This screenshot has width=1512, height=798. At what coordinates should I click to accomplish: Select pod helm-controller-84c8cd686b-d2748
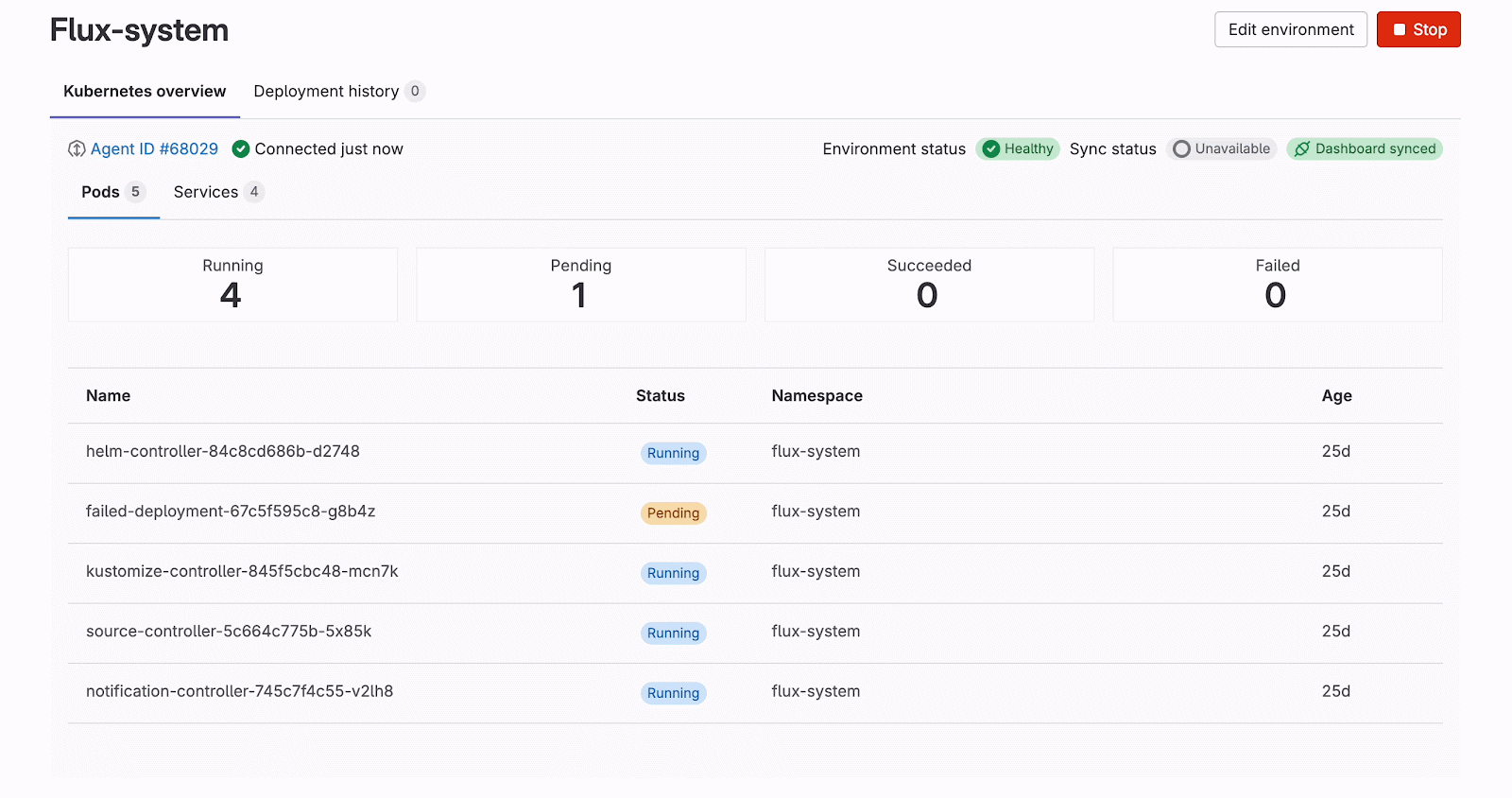[x=223, y=452]
